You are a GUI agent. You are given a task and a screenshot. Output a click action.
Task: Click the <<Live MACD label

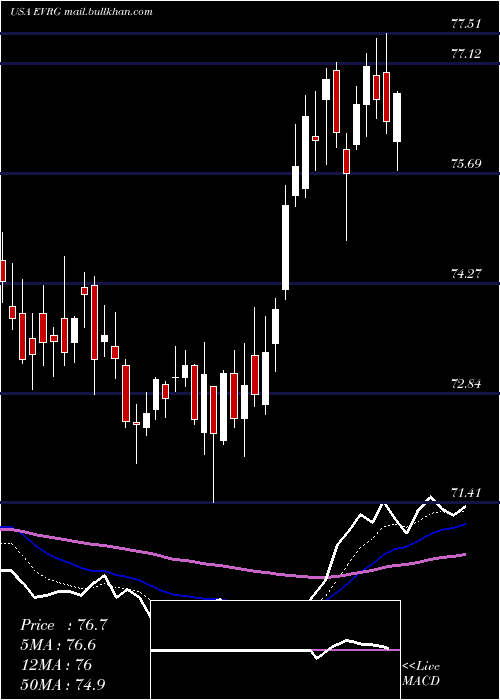point(421,673)
